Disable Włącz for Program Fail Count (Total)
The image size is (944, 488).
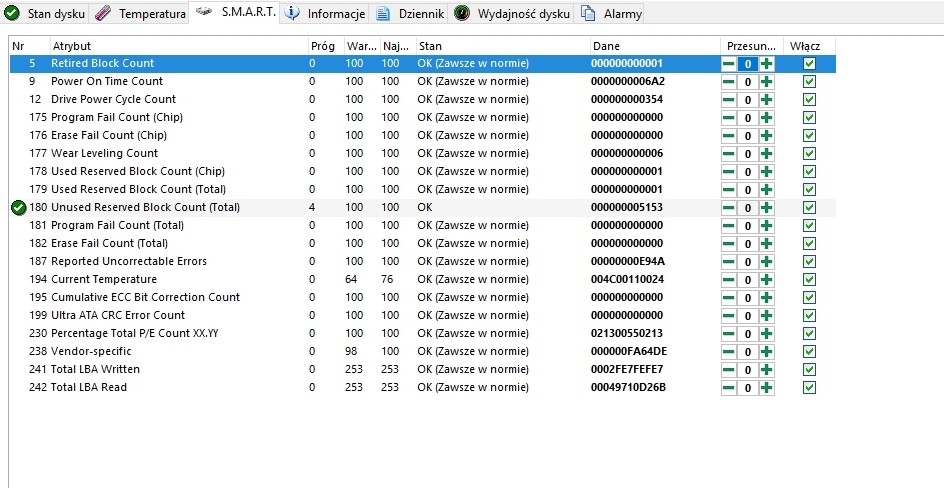click(809, 226)
